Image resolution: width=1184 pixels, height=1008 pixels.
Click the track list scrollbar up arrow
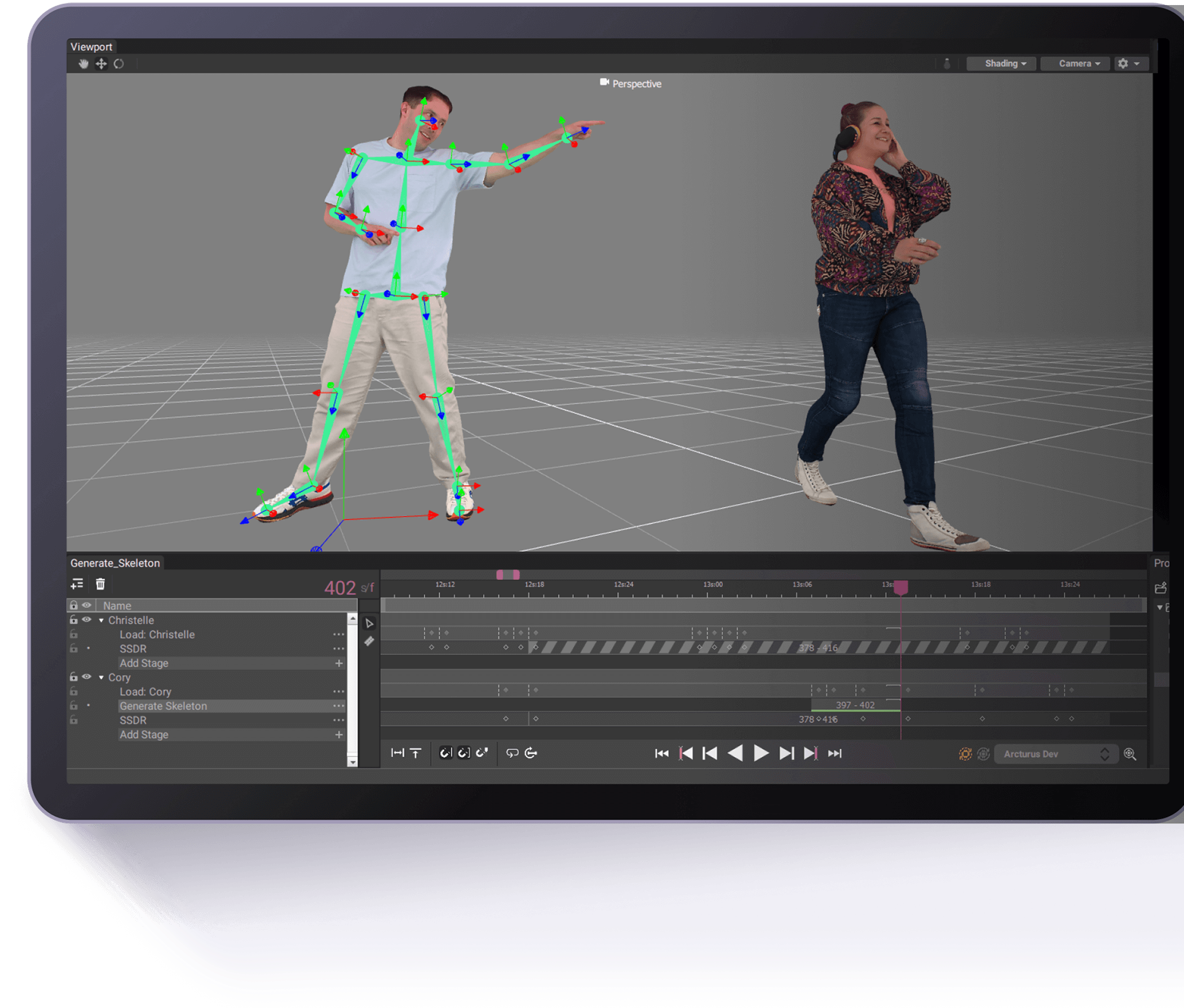(352, 619)
